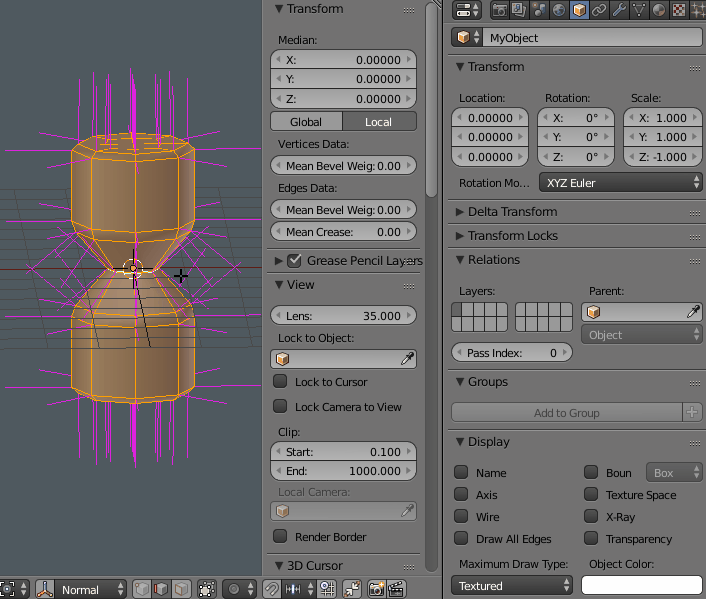Image resolution: width=706 pixels, height=599 pixels.
Task: Click the Mean Crease value slider
Action: coord(343,231)
